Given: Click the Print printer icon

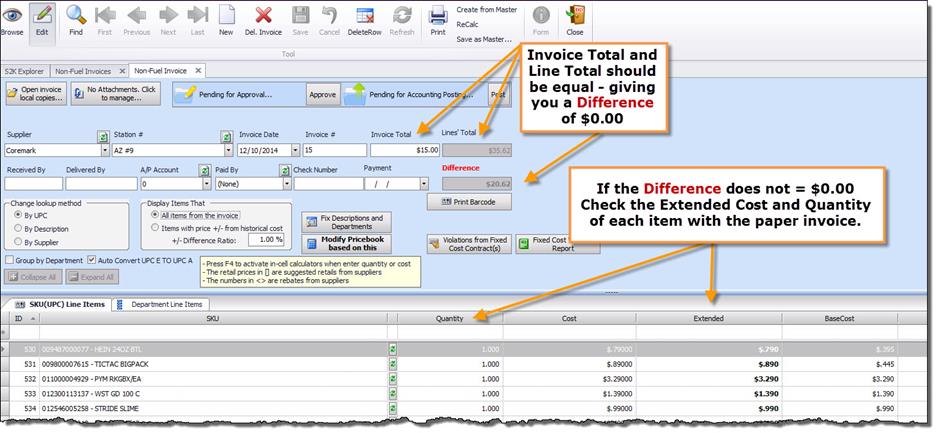Looking at the screenshot, I should click(x=438, y=15).
